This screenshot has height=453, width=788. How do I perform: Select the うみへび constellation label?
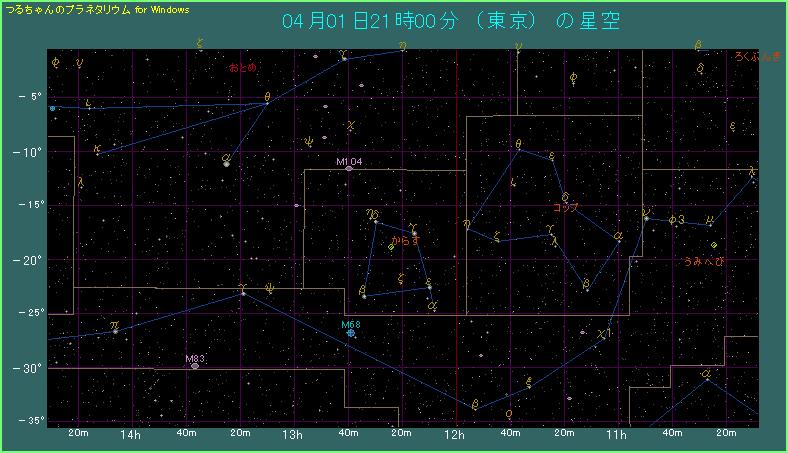[x=703, y=261]
